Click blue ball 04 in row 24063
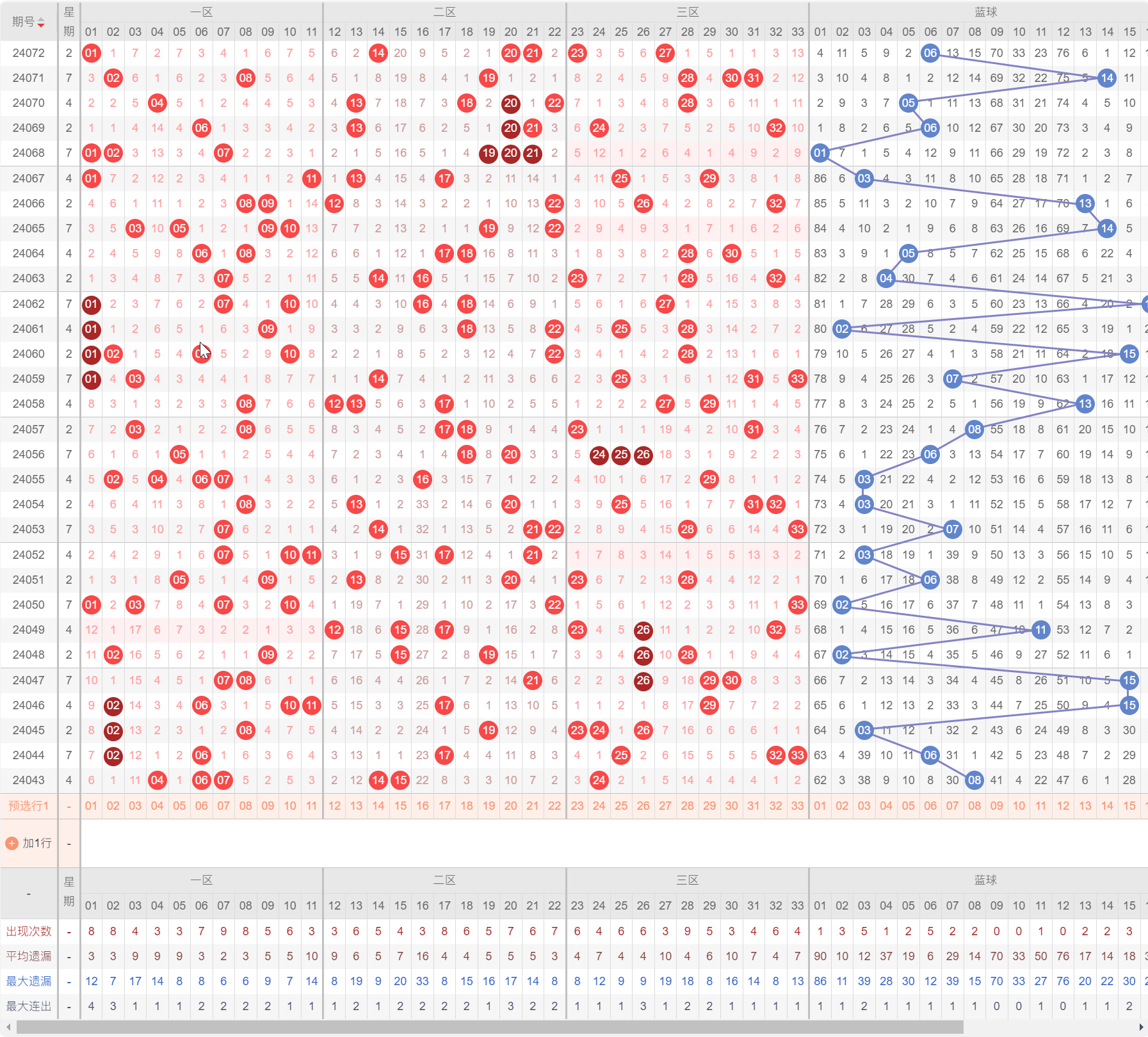This screenshot has height=1037, width=1148. 886,278
